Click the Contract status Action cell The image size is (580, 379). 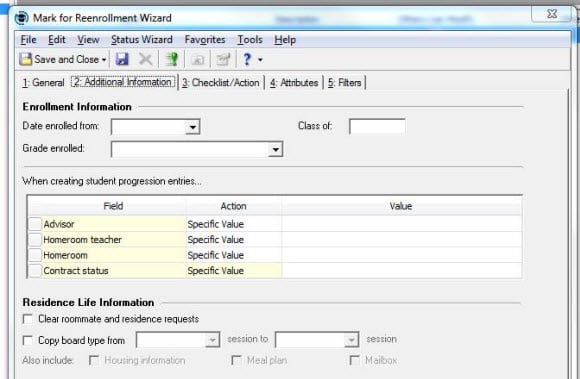pos(234,271)
